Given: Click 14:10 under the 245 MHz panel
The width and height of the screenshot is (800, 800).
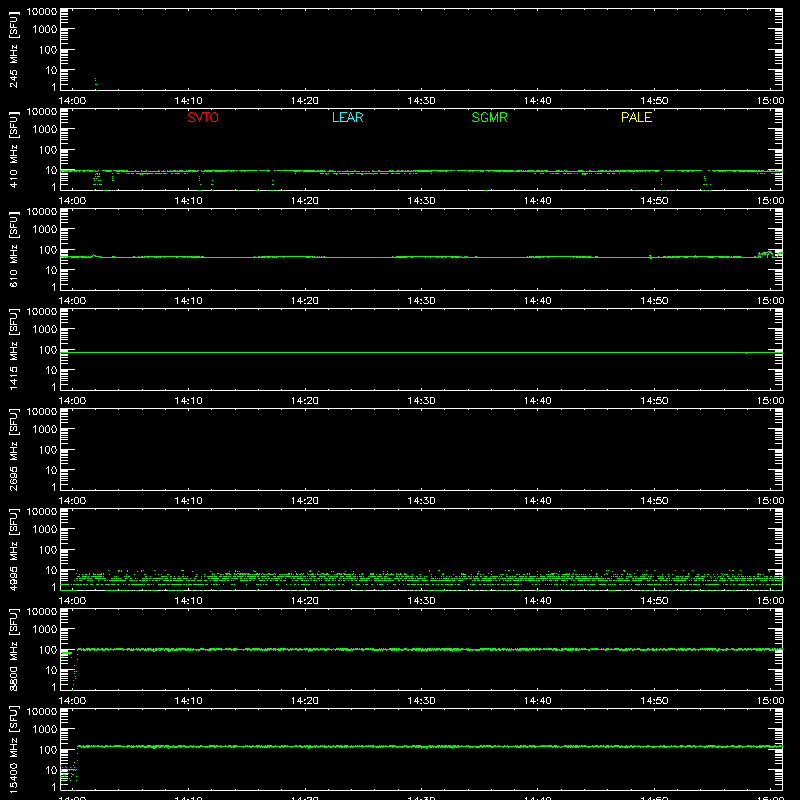Looking at the screenshot, I should tap(188, 101).
